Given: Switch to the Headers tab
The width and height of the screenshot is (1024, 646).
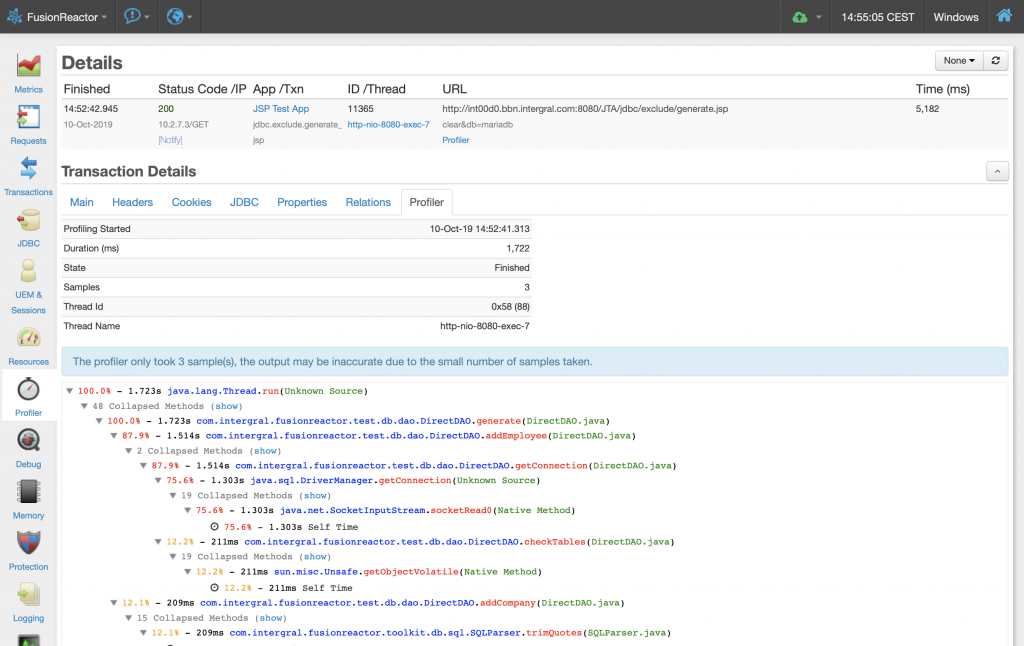Looking at the screenshot, I should pos(133,202).
